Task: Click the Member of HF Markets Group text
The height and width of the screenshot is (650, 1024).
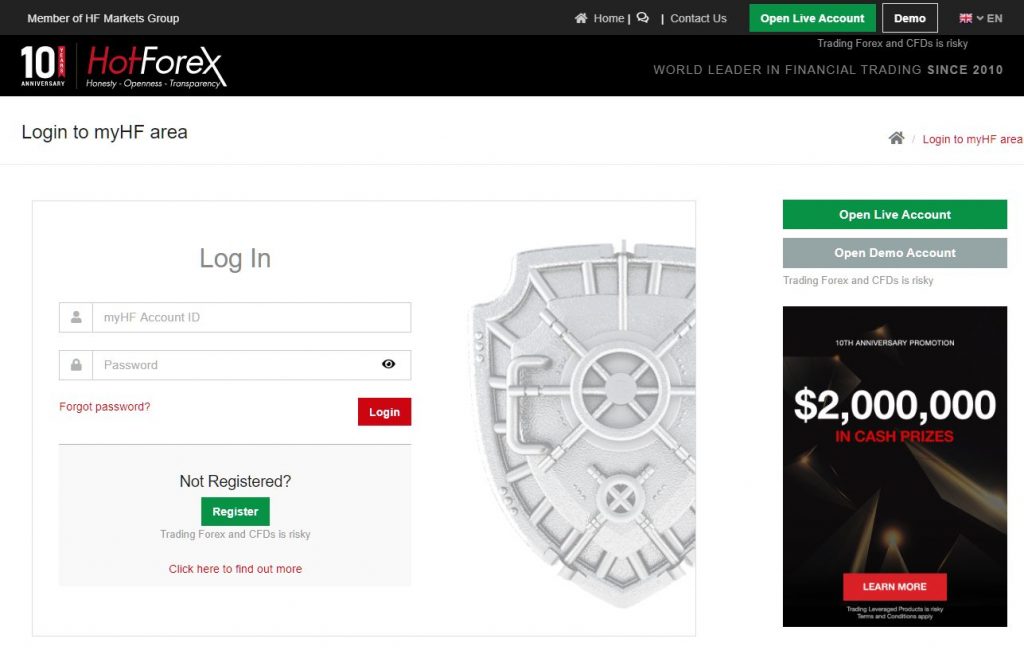Action: (x=103, y=18)
